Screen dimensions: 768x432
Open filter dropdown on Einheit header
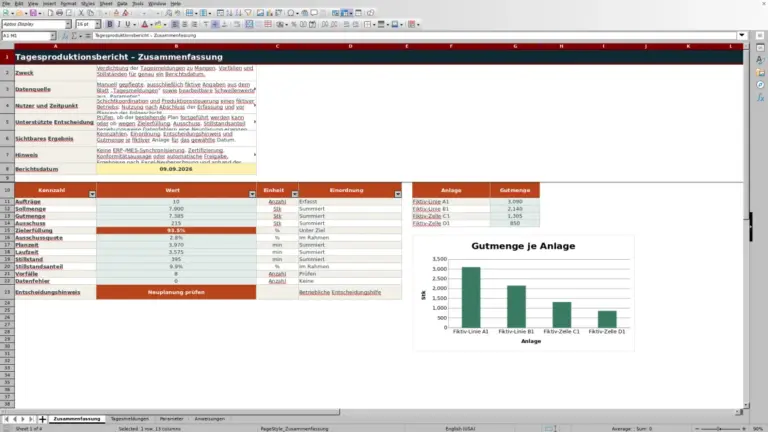coord(294,194)
